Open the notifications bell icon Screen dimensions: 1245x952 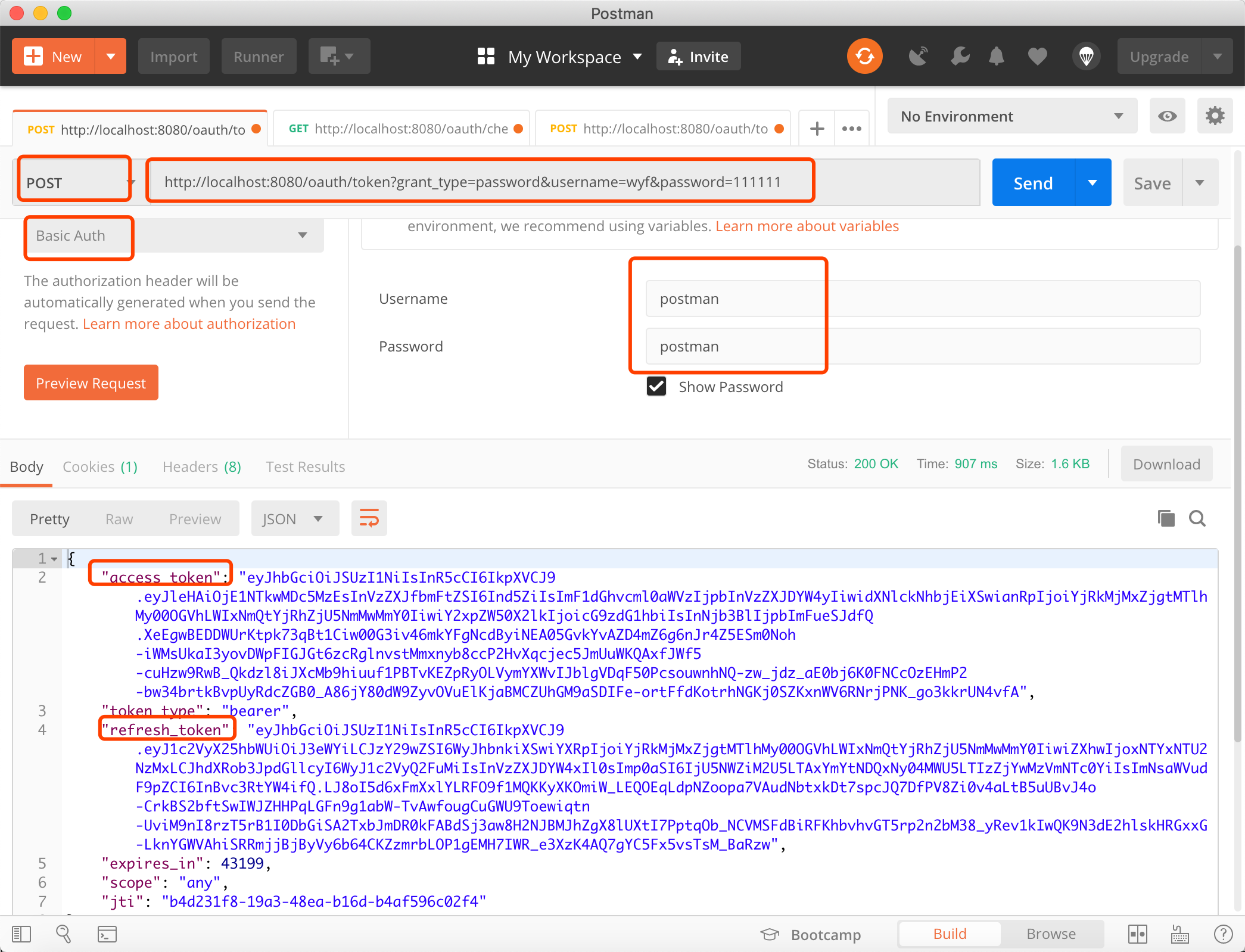[996, 57]
